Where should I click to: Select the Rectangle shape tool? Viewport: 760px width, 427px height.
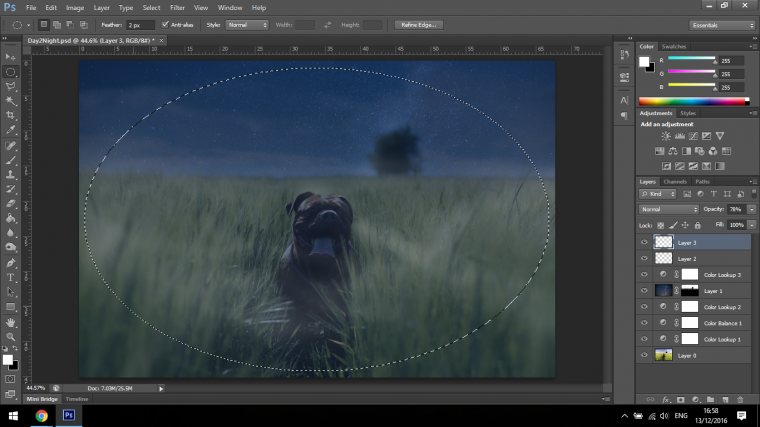pos(10,307)
